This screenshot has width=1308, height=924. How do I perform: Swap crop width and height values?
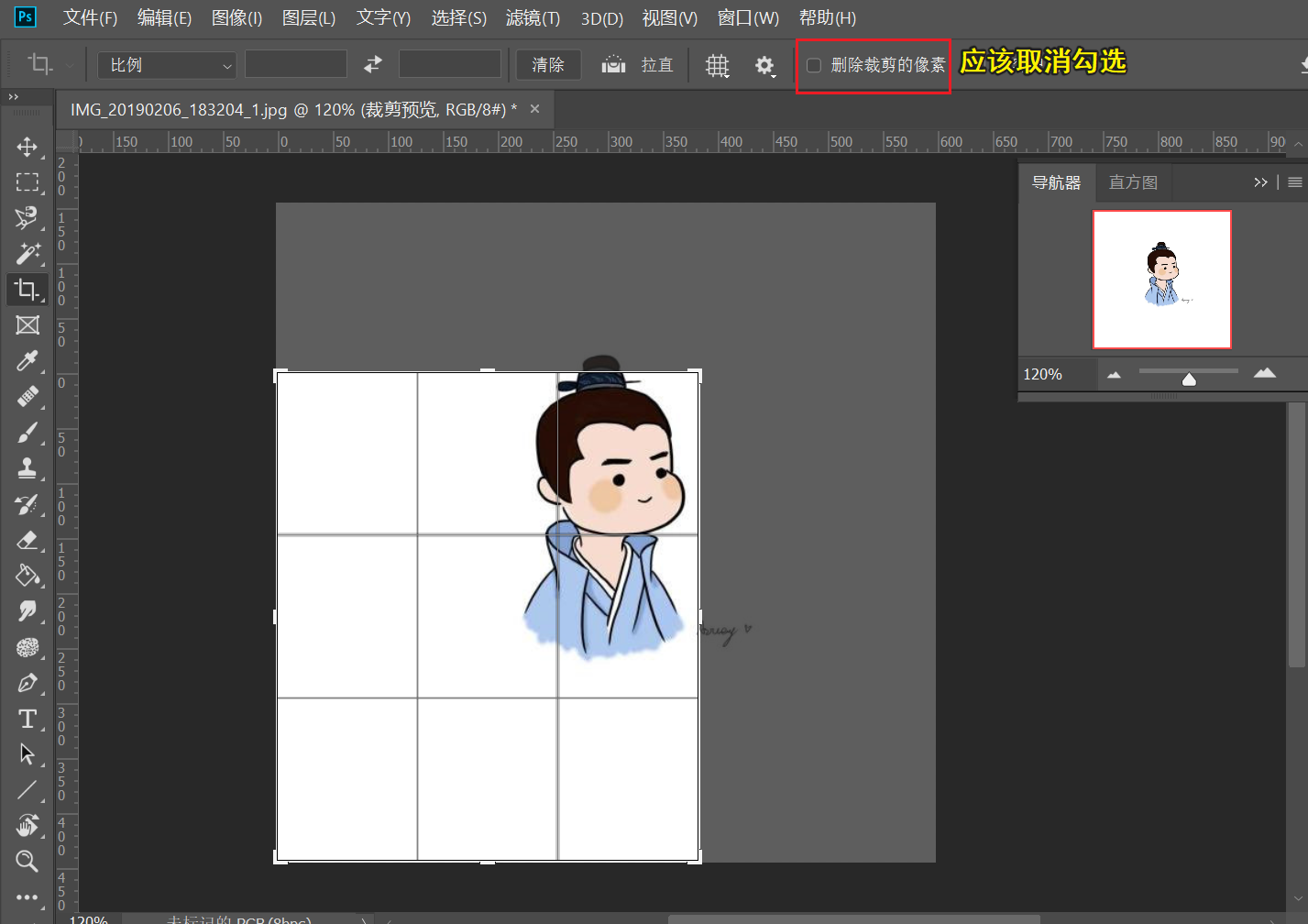point(373,65)
